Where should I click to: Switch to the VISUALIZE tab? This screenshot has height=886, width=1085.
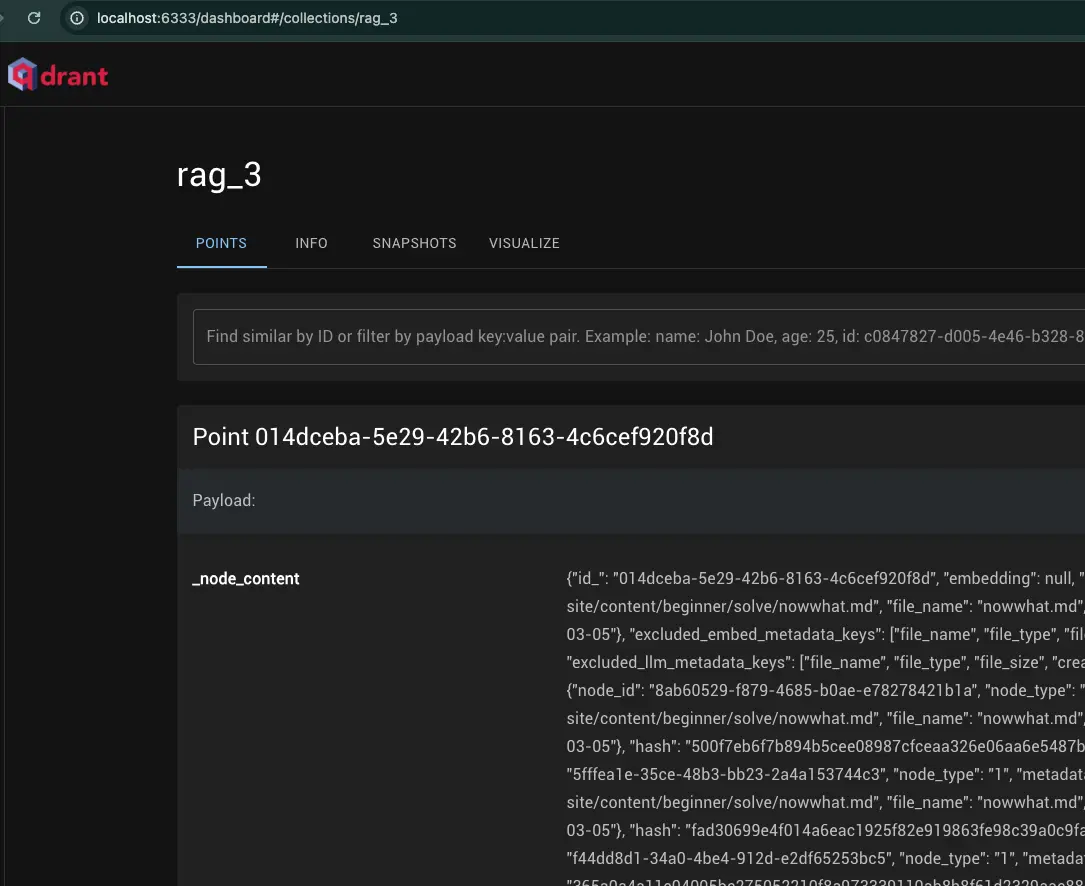tap(524, 243)
